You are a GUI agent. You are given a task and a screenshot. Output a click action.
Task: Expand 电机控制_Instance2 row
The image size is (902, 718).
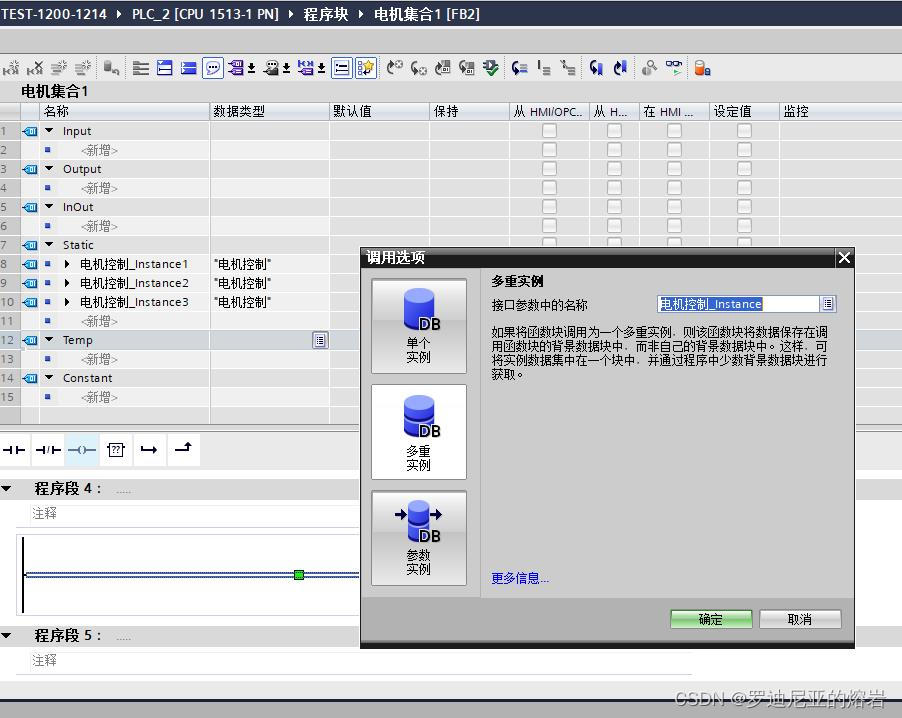click(x=67, y=283)
